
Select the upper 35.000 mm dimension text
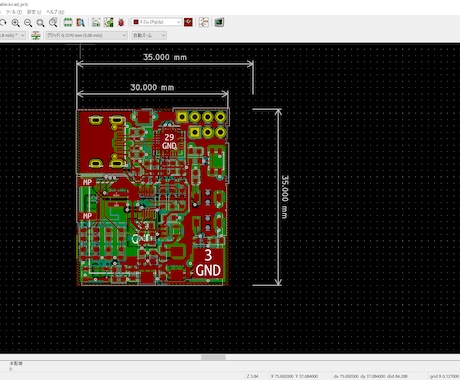click(165, 57)
